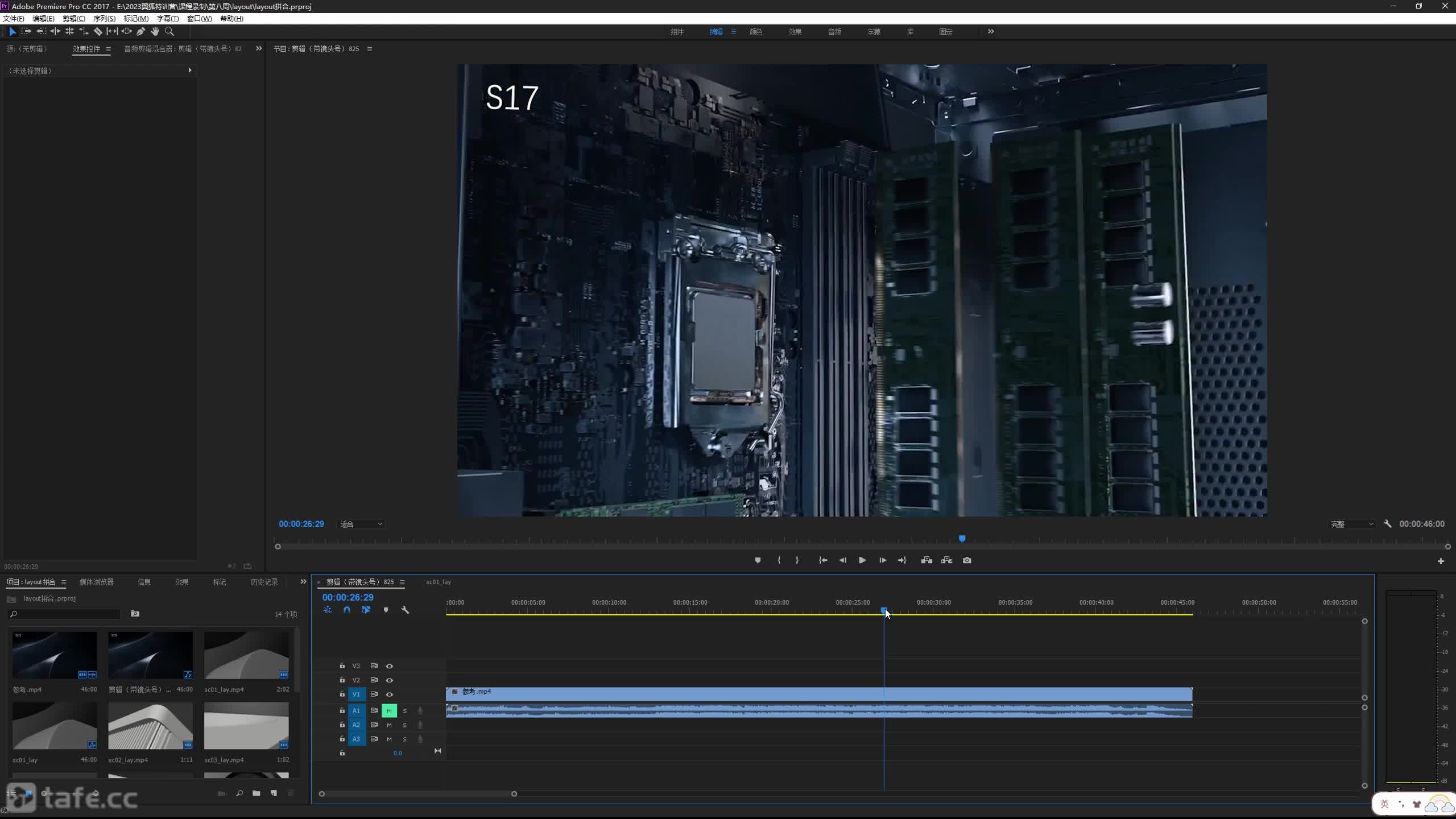Switch to the 媒体浏览器 tab
Screen dimensions: 1456x819
[97, 582]
